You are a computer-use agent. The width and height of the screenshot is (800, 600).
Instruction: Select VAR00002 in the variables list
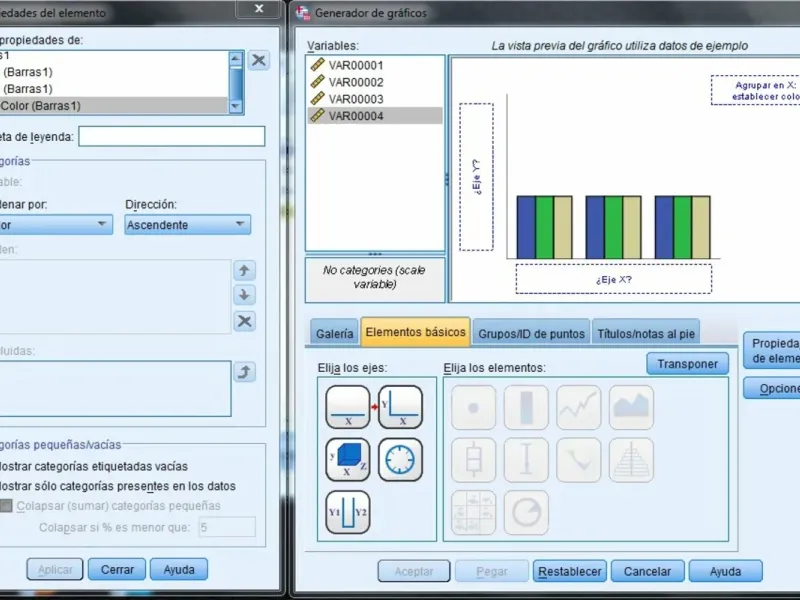375,82
